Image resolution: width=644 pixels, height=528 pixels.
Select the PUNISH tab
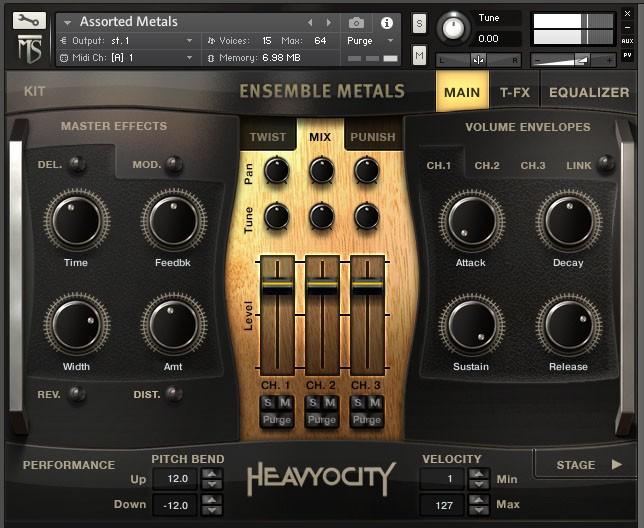(373, 137)
